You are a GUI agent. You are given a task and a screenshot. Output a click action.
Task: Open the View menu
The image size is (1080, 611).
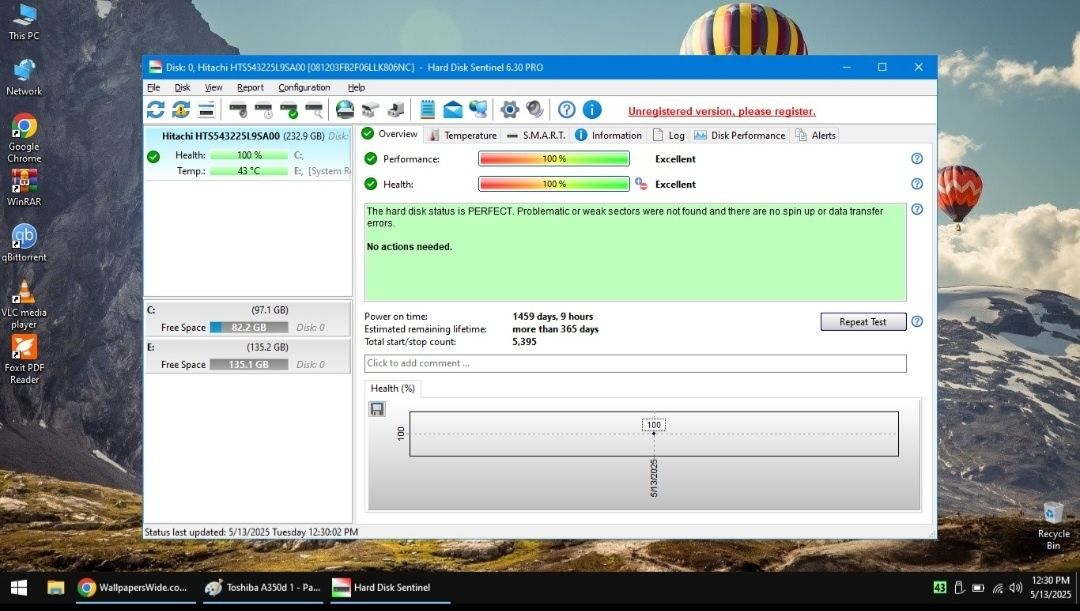(214, 87)
